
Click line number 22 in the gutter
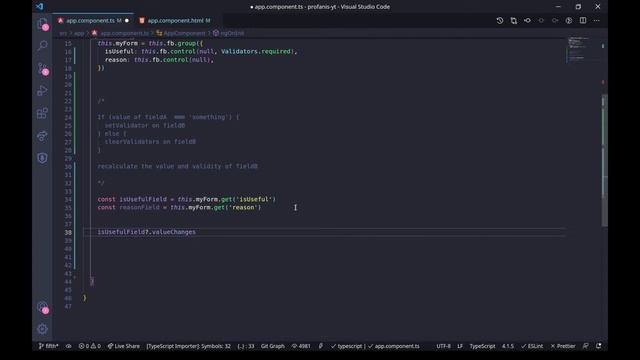click(x=68, y=101)
